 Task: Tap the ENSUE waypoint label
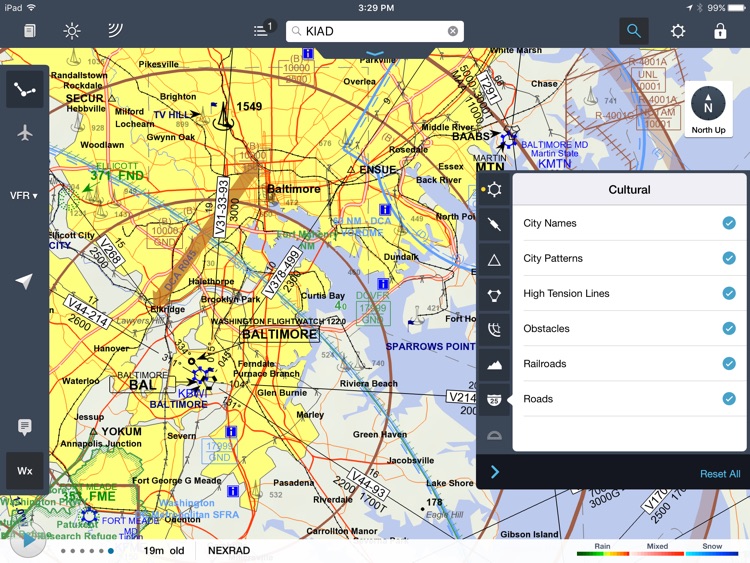click(x=377, y=170)
